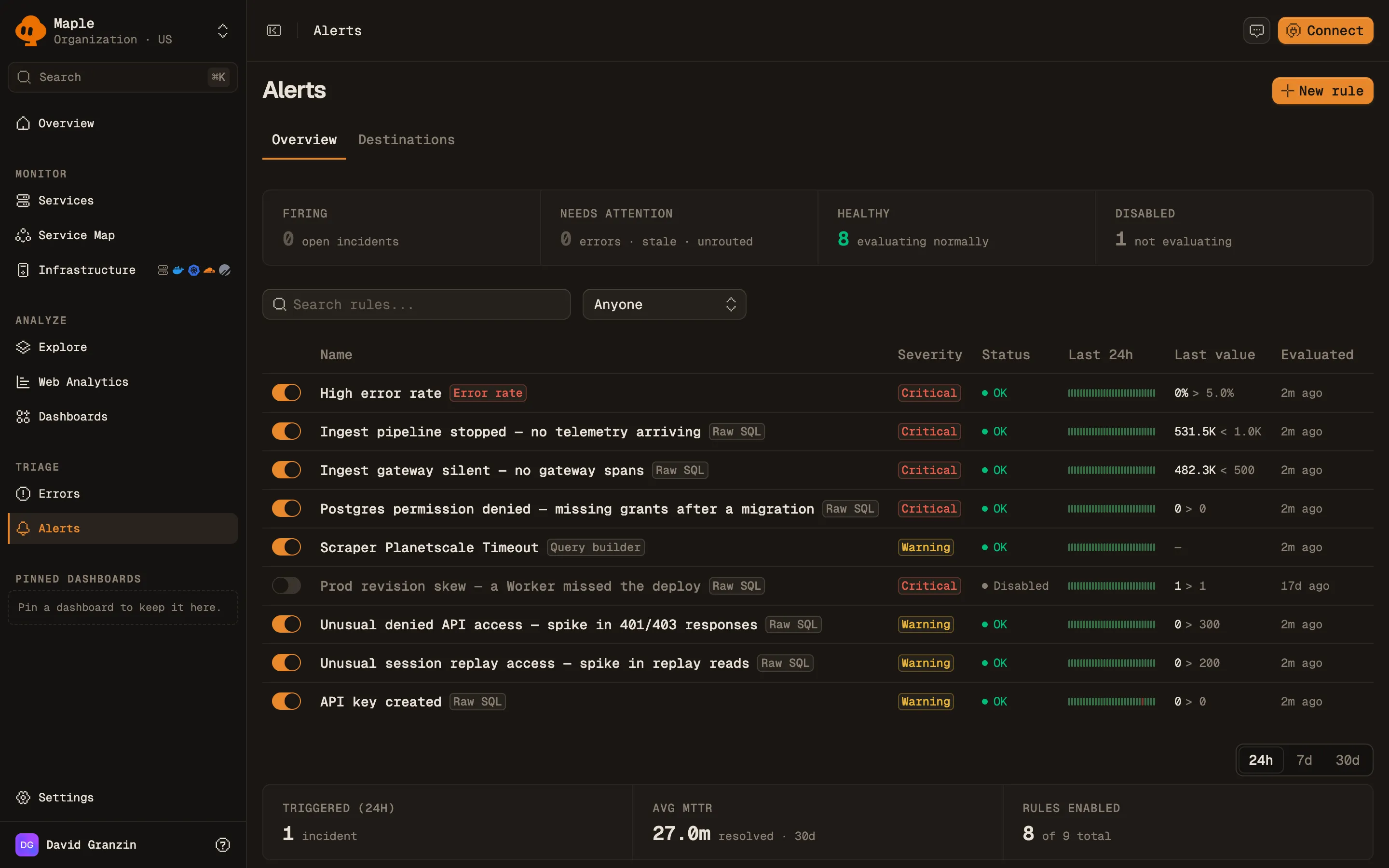Screen dimensions: 1389x868
Task: Click the Raw SQL tag on Postgres rule
Action: point(850,509)
